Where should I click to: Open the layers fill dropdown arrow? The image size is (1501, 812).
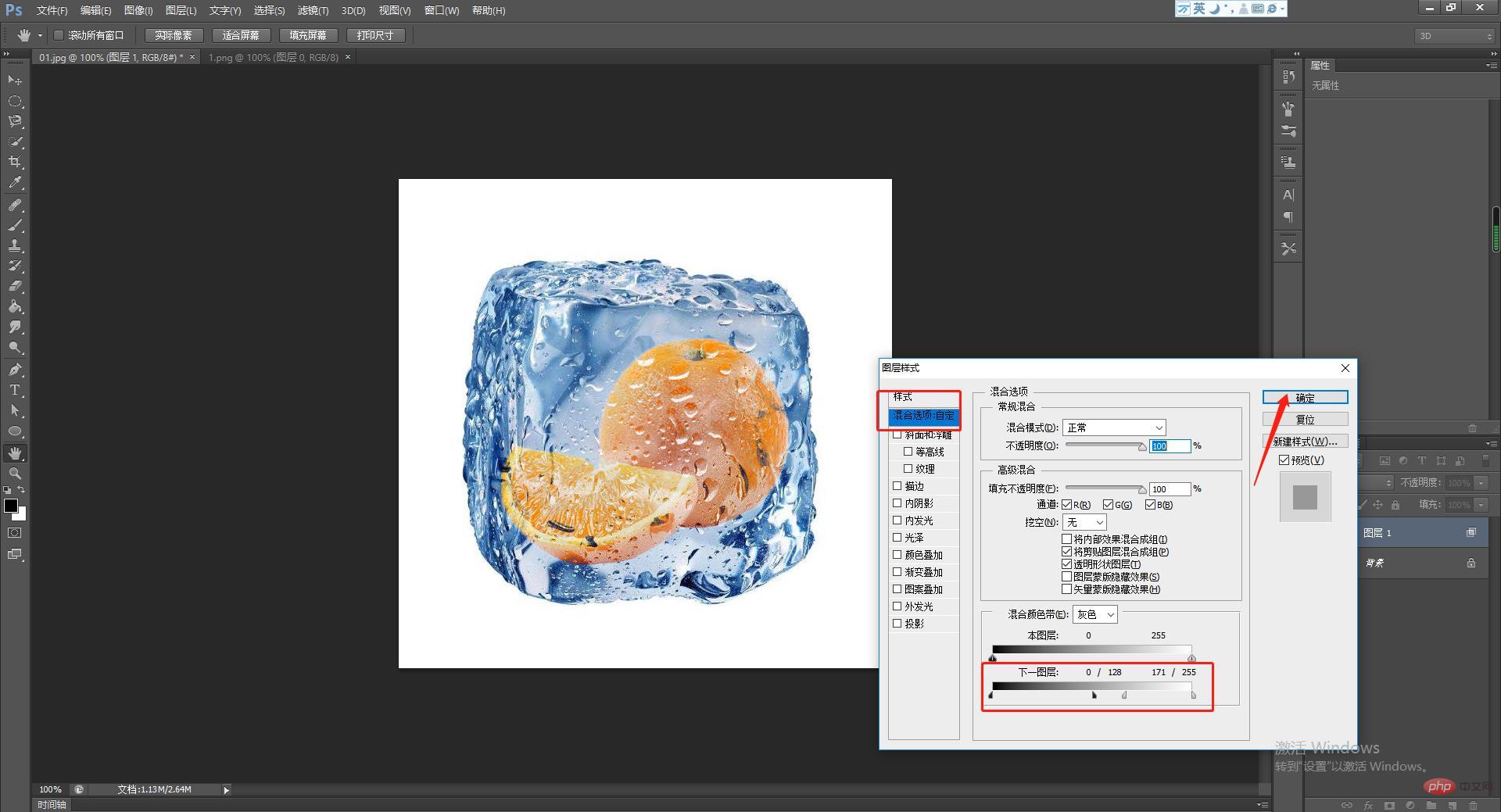tap(1481, 505)
